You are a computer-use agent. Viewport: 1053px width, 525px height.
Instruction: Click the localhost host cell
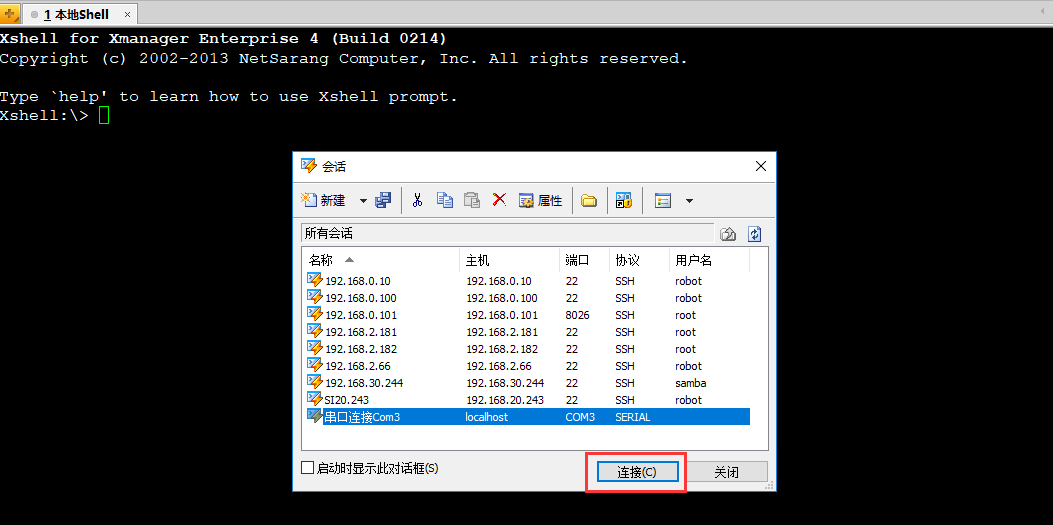[x=487, y=417]
